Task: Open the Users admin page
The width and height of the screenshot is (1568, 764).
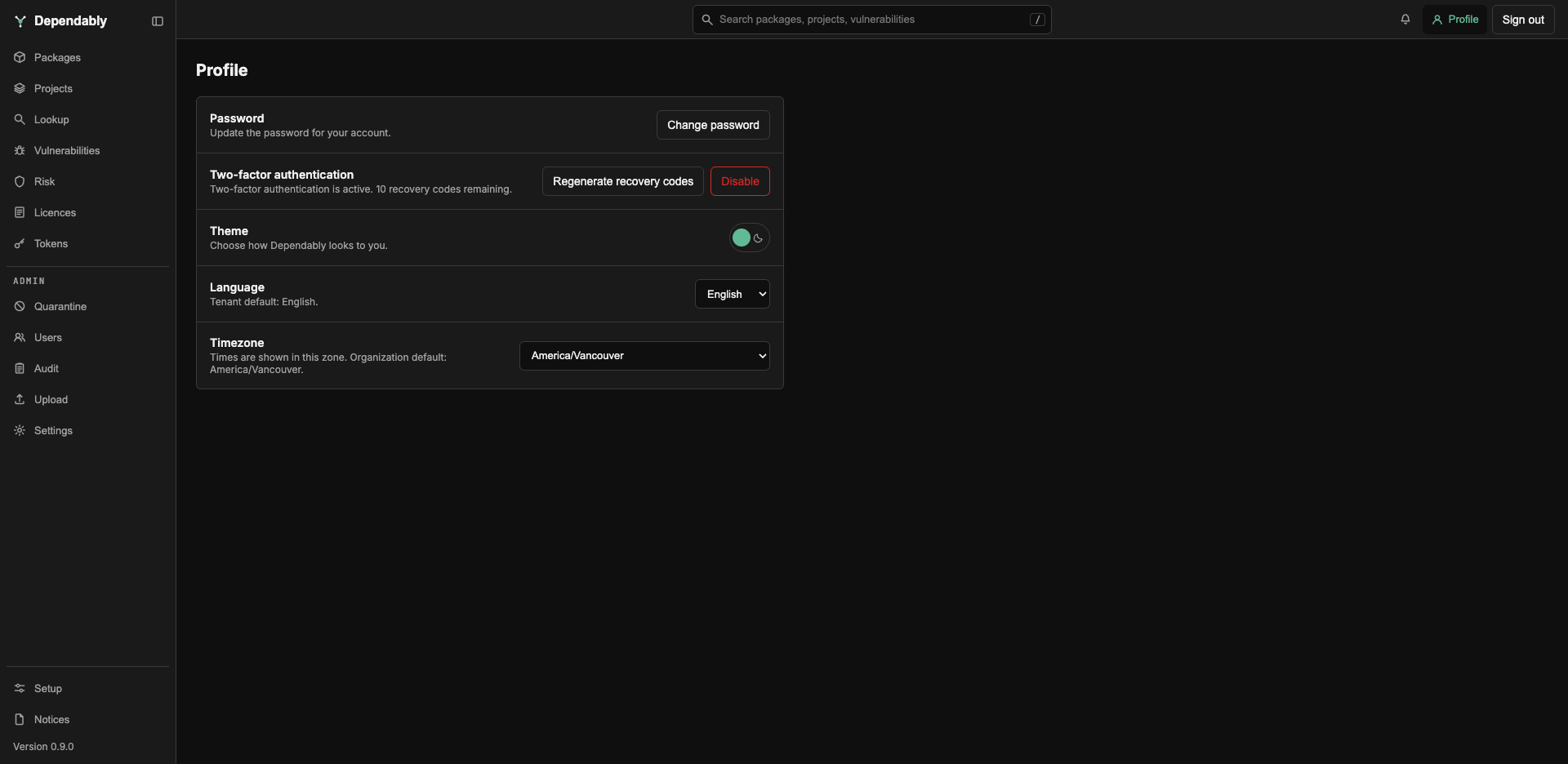Action: pyautogui.click(x=87, y=337)
